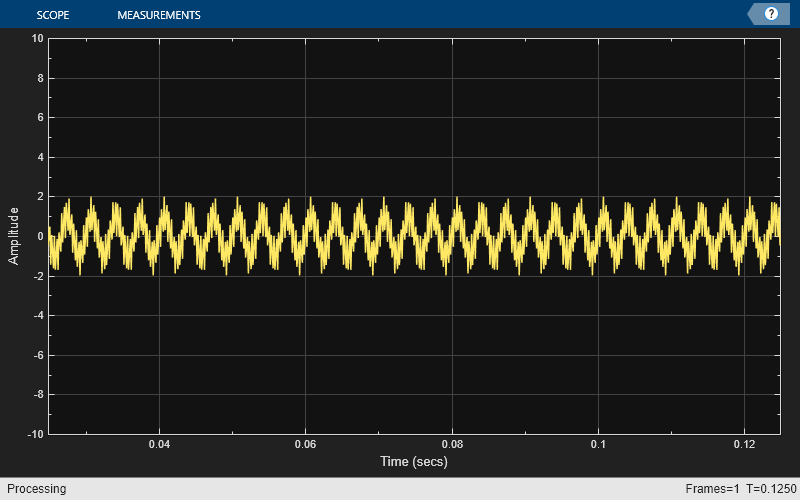
Task: Click the x-axis tick label 0.08
Action: (453, 444)
